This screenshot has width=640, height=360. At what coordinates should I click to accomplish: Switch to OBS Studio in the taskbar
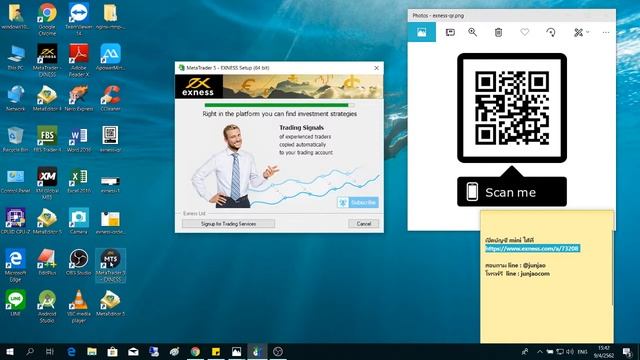[x=278, y=351]
